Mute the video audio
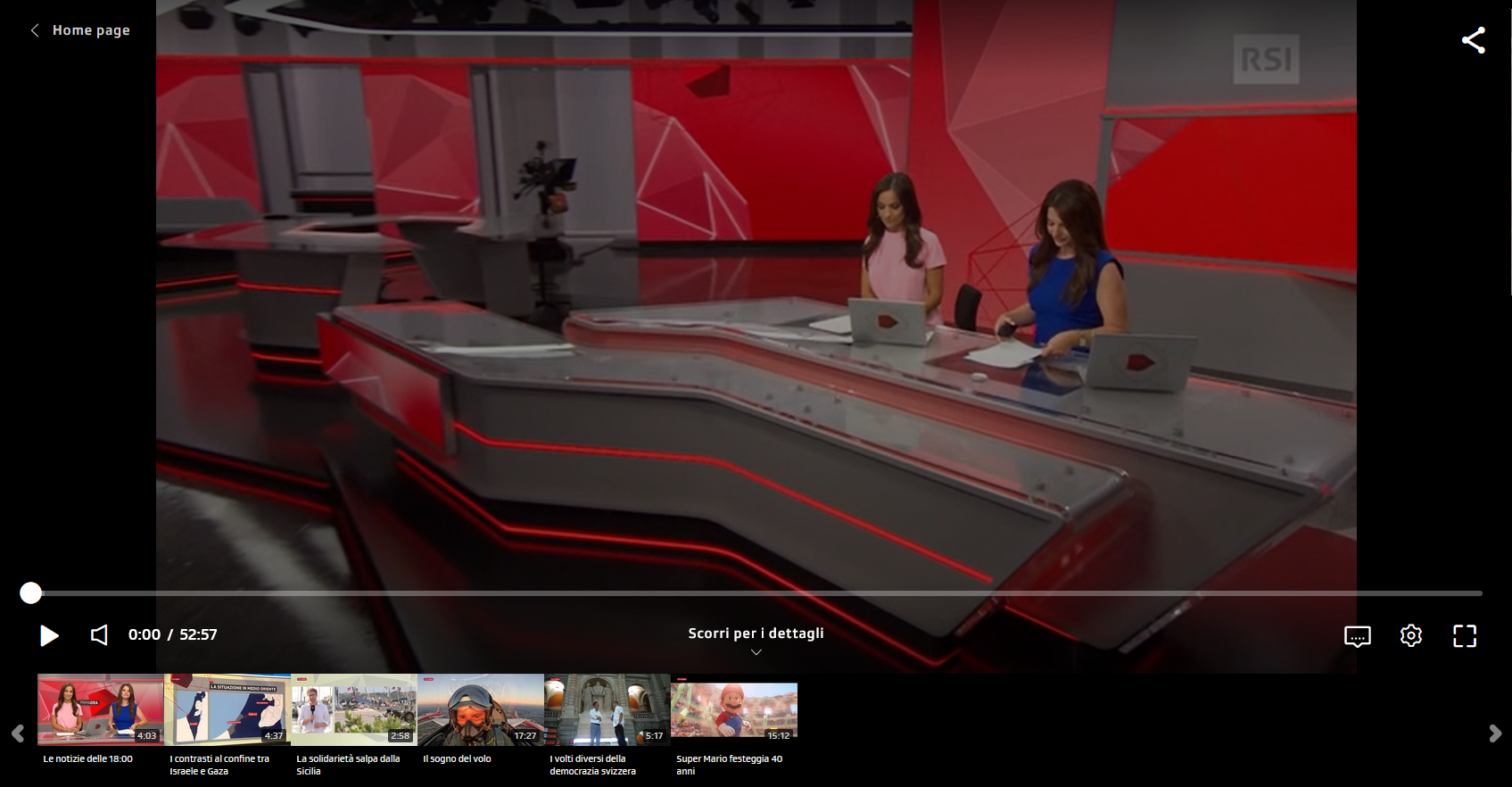The width and height of the screenshot is (1512, 787). tap(99, 635)
